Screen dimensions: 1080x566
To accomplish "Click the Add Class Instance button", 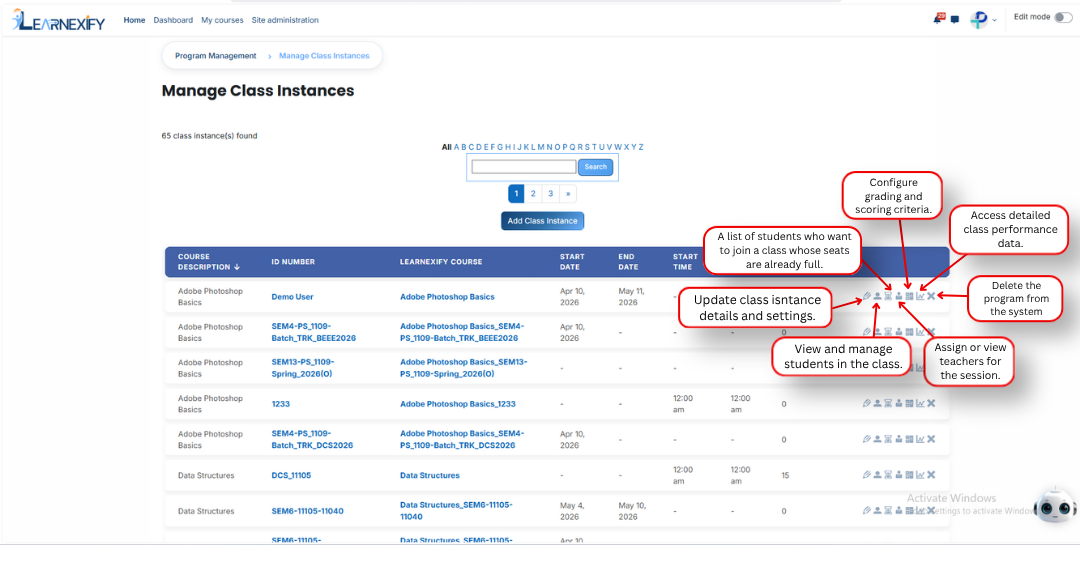I will [542, 221].
